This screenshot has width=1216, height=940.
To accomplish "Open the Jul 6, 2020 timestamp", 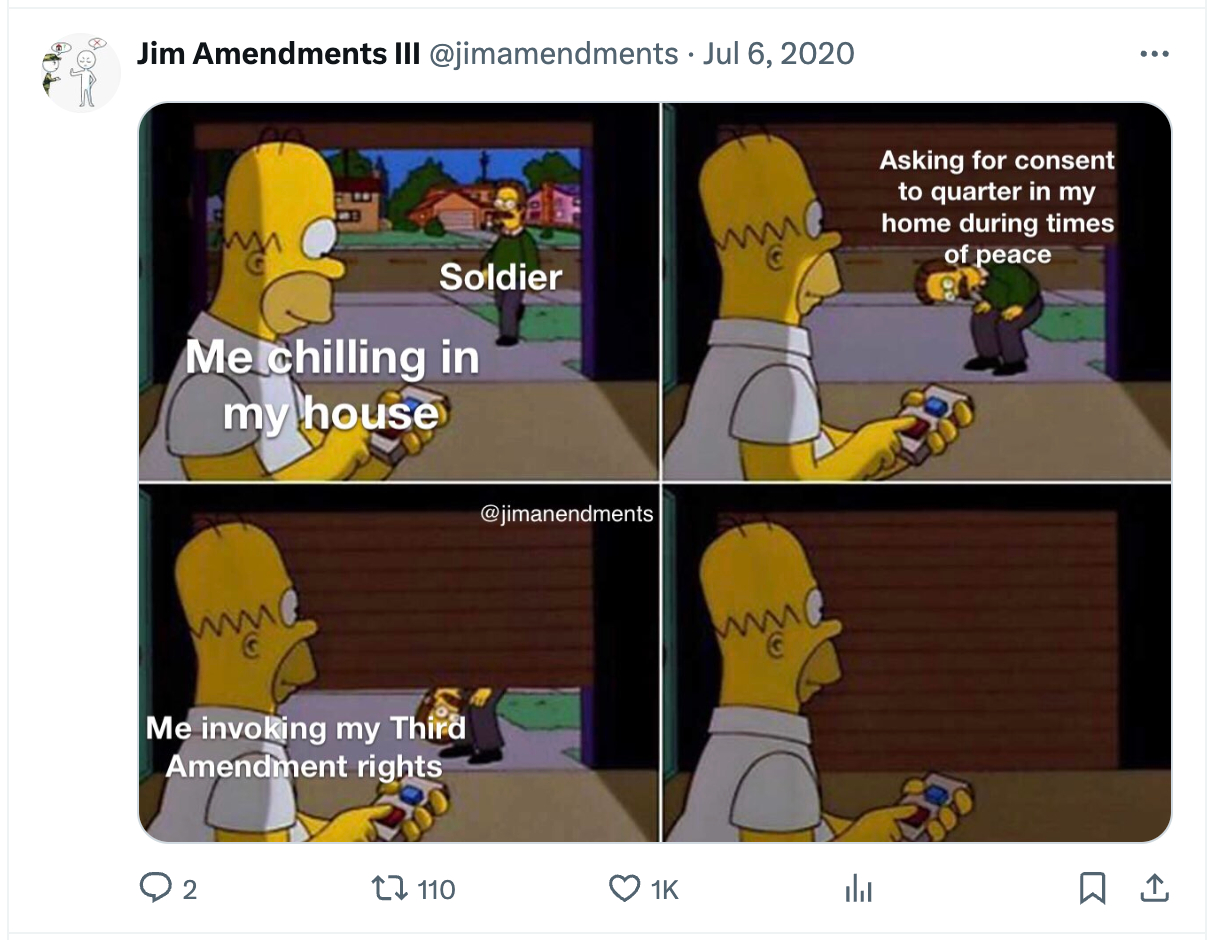I will [778, 53].
